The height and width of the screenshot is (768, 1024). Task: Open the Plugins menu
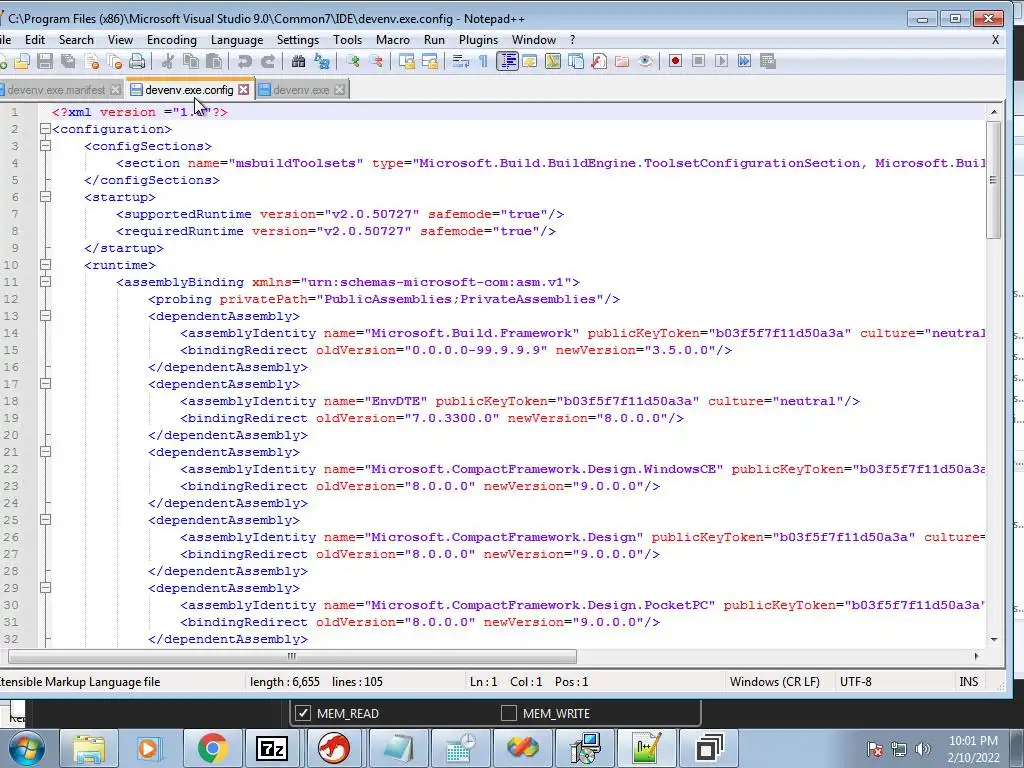(x=478, y=40)
